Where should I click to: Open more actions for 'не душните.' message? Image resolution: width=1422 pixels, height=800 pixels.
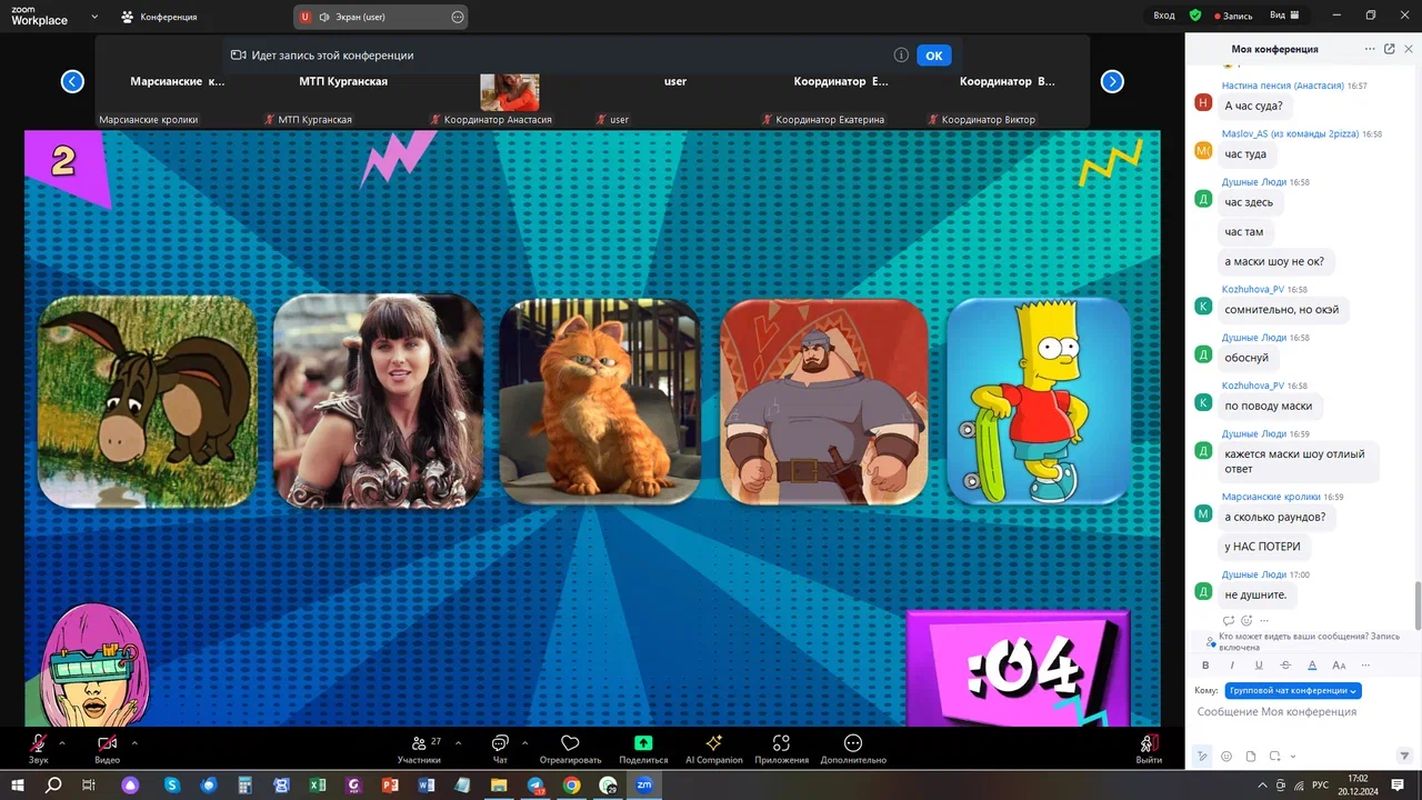click(1264, 621)
